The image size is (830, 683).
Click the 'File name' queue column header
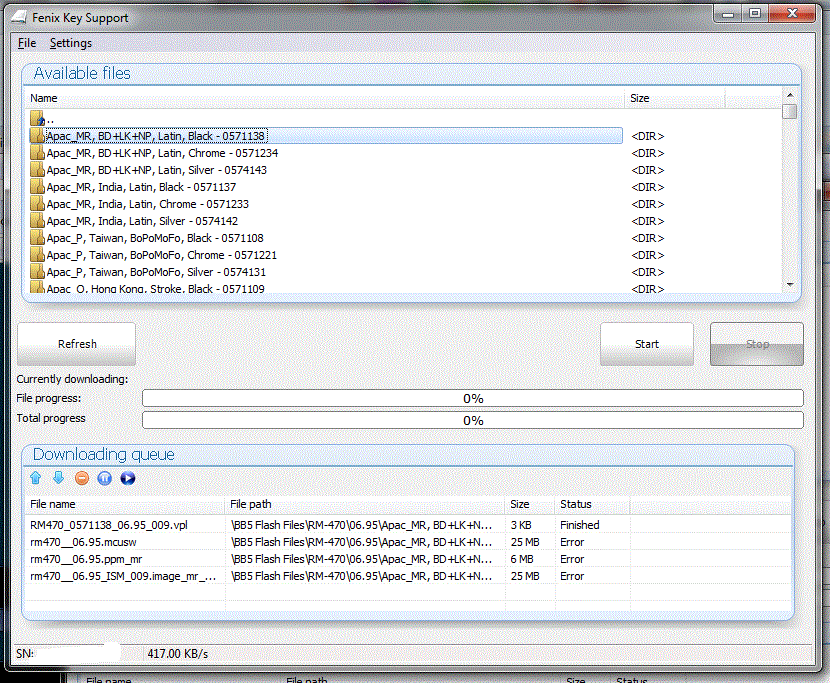125,504
